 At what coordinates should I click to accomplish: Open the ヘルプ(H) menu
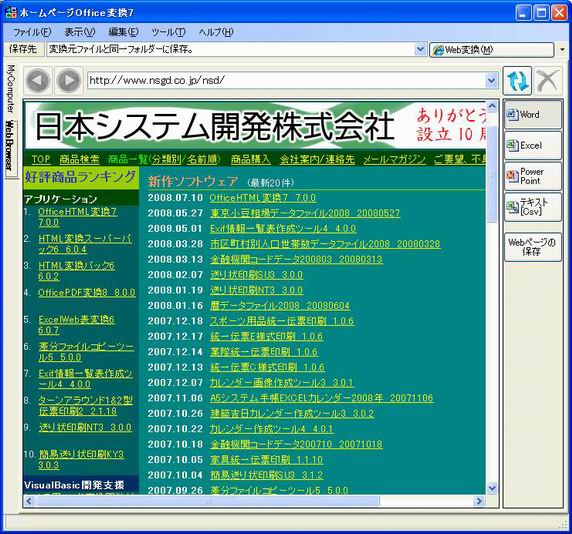point(216,32)
